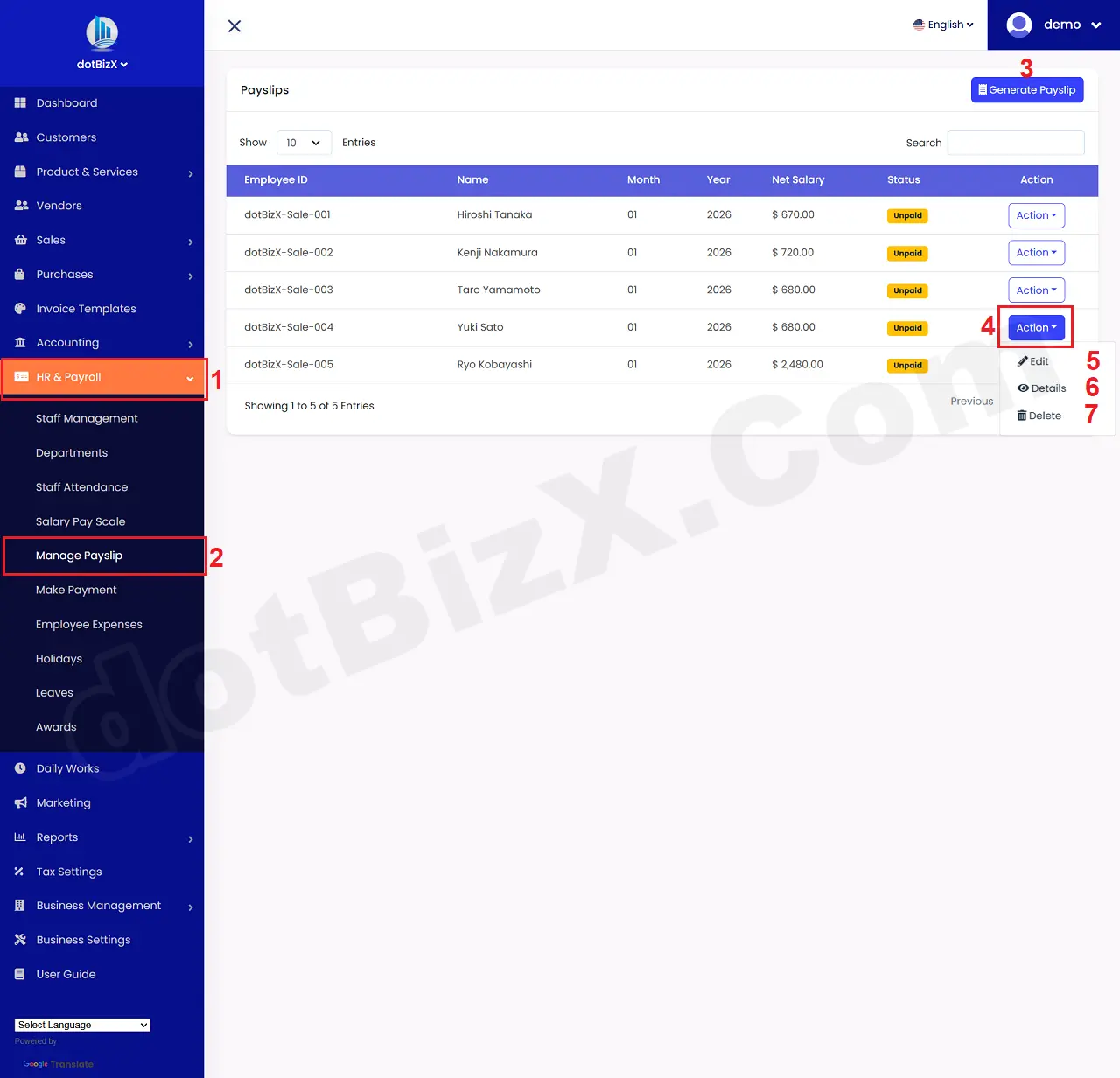
Task: Select Manage Payslip in the sidebar
Action: [79, 555]
